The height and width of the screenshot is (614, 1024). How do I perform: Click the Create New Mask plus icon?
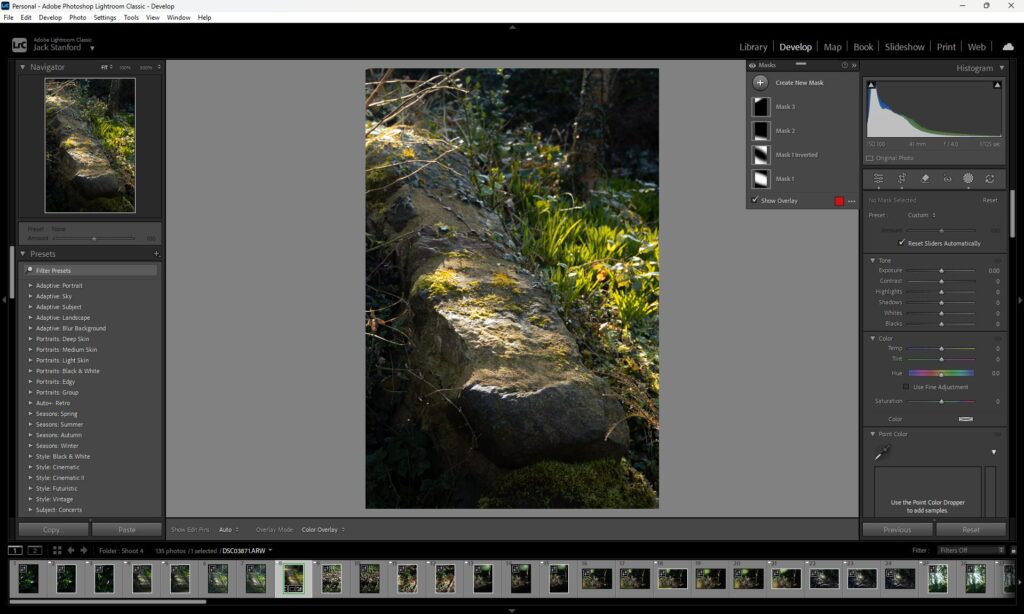(x=761, y=83)
